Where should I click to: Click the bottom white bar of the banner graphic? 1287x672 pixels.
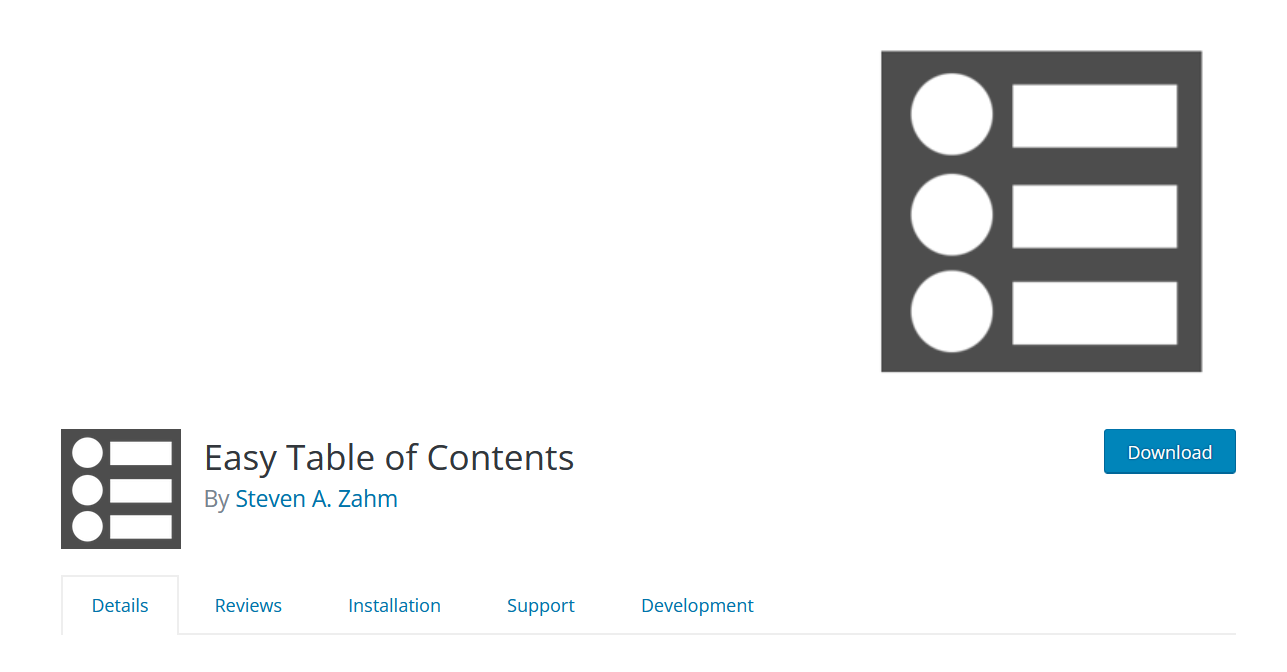click(x=1096, y=312)
